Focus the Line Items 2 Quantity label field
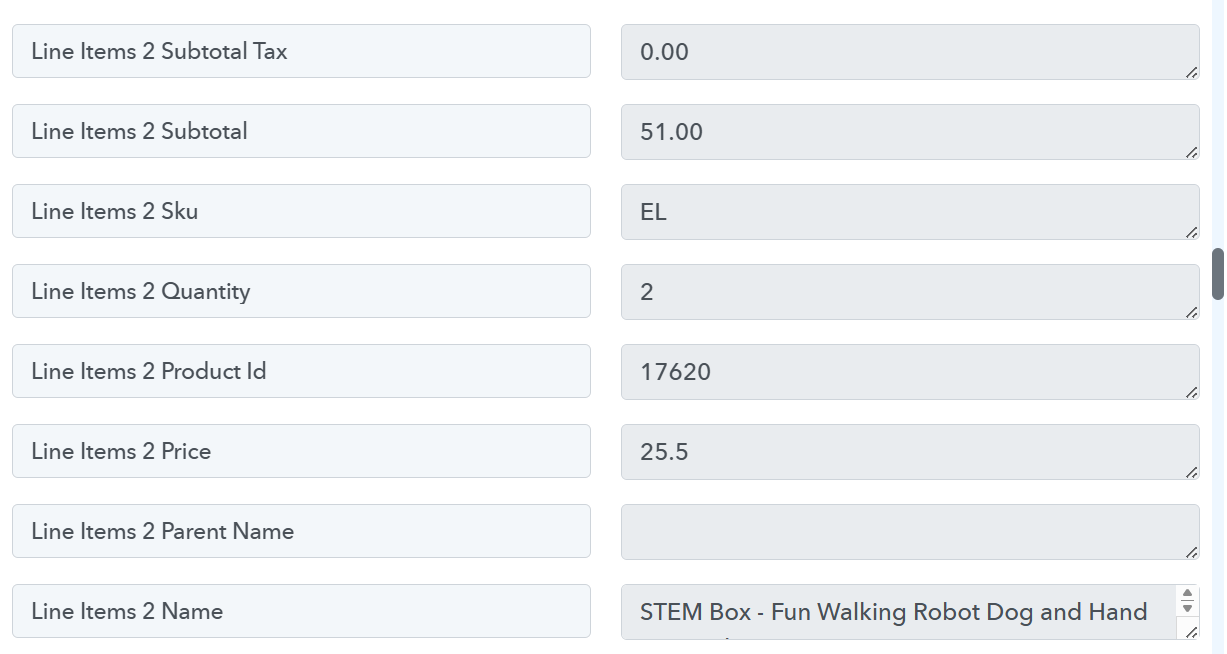This screenshot has height=654, width=1227. (x=300, y=291)
